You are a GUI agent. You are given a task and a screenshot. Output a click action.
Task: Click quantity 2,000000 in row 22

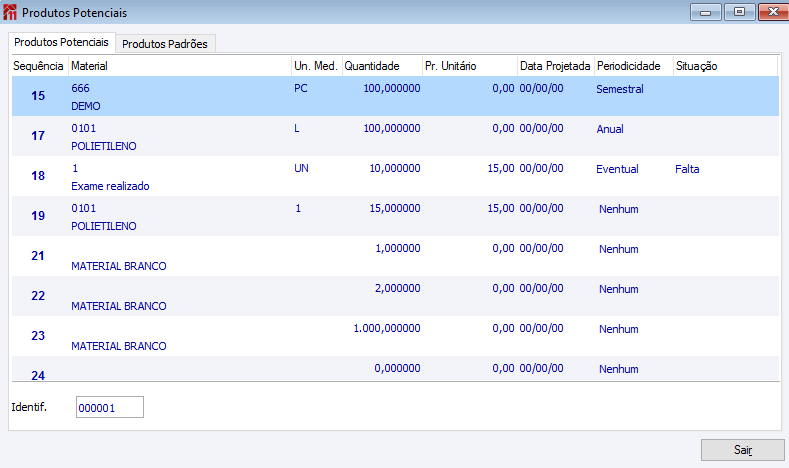pos(398,288)
